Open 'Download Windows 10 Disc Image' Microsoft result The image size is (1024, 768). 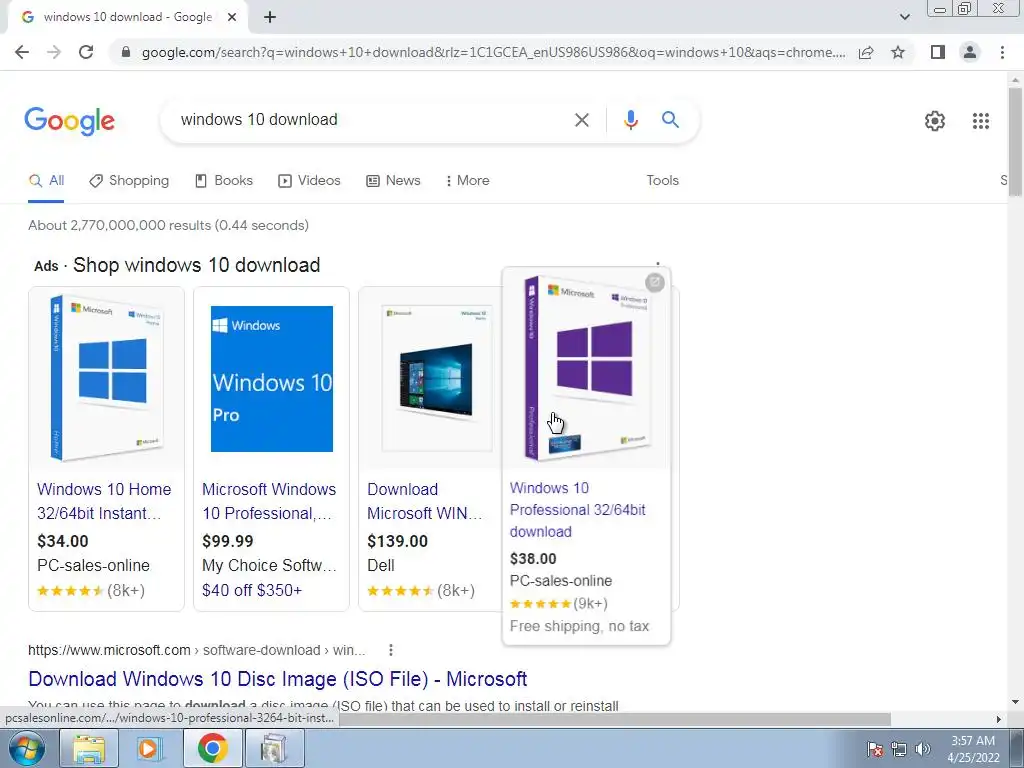(x=278, y=679)
